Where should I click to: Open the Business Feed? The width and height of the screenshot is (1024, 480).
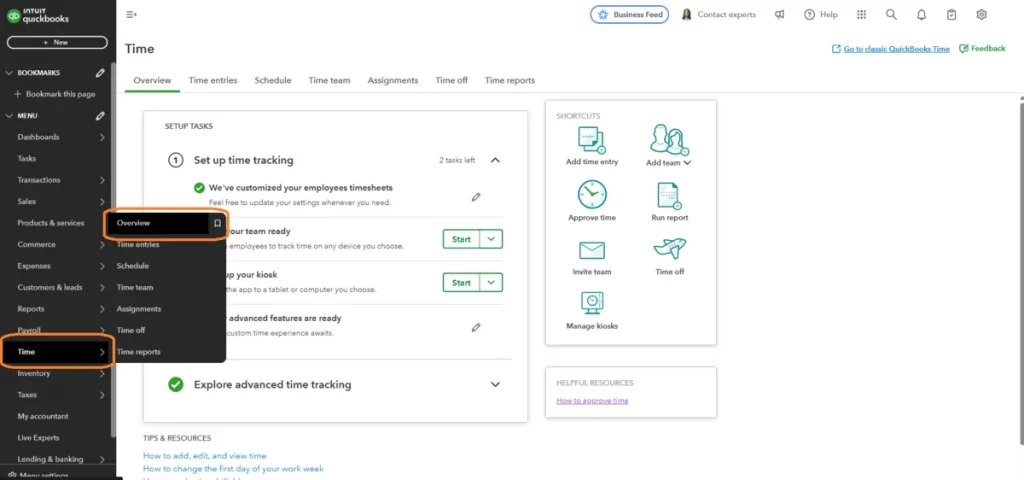[x=630, y=14]
